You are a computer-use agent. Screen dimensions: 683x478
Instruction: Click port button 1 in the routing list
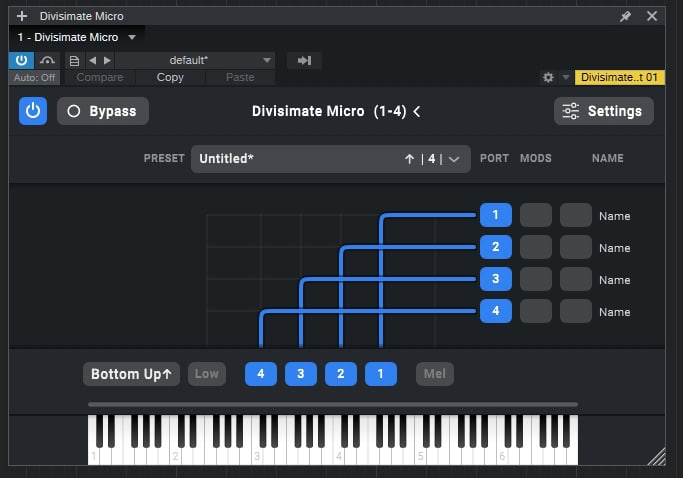[x=496, y=215]
